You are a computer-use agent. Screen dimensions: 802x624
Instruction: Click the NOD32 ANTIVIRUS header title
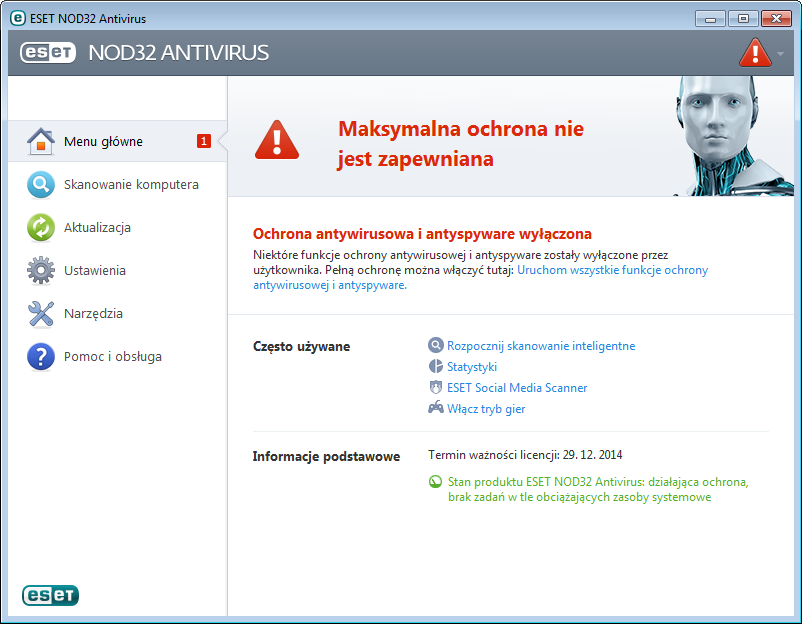[179, 53]
